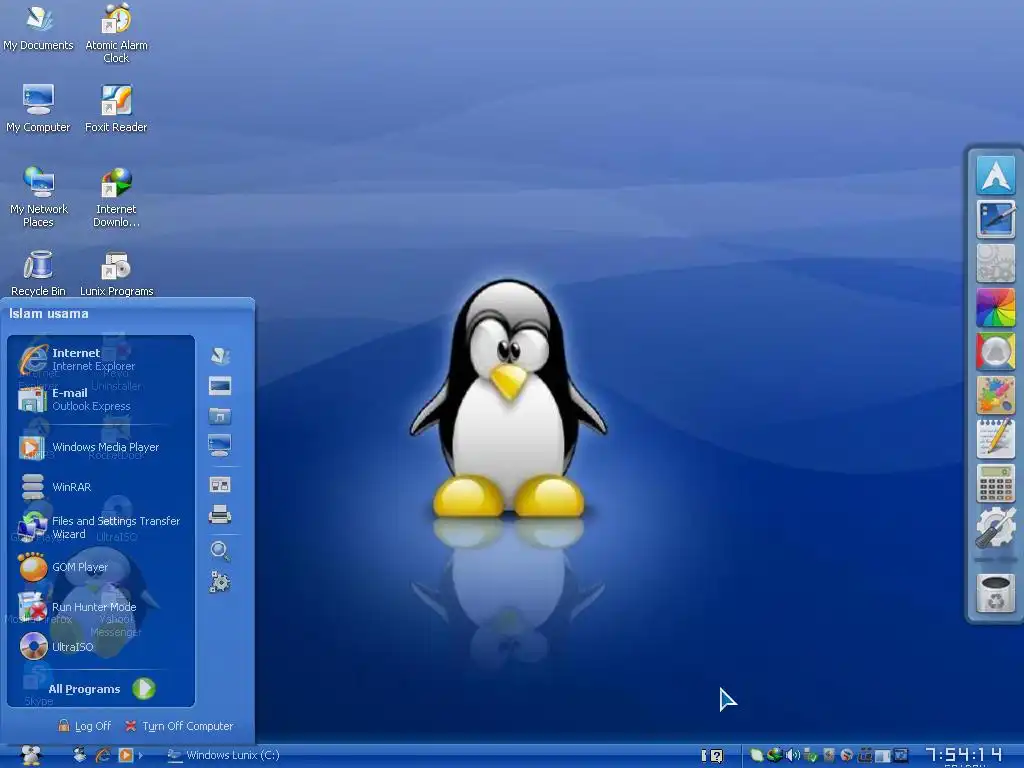Launch Windows Media Player from start menu

pos(89,447)
